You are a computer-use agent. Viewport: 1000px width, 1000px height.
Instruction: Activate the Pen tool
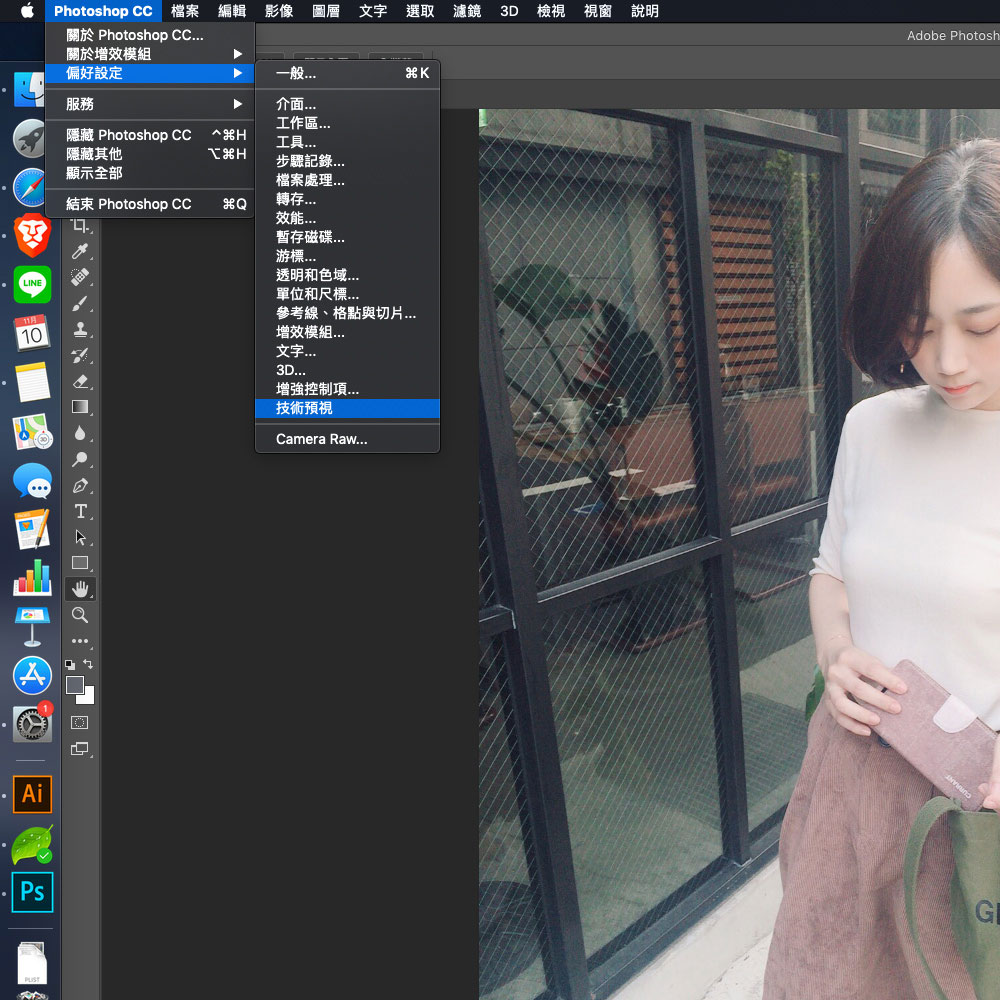click(x=80, y=485)
